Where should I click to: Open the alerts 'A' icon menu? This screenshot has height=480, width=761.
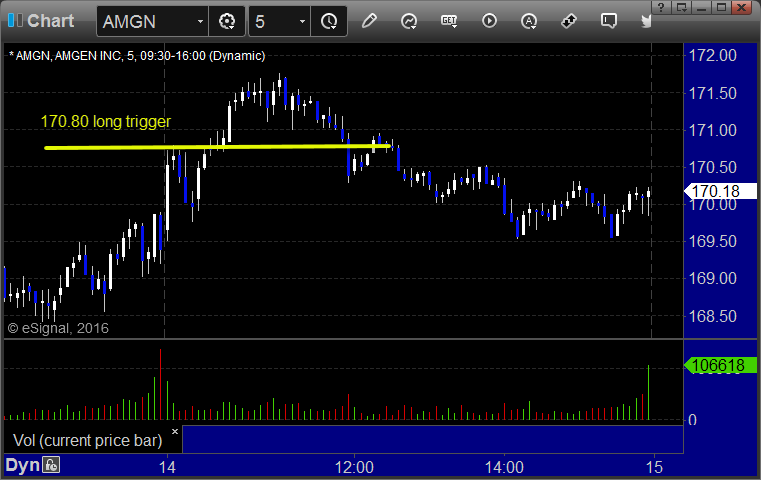pyautogui.click(x=529, y=21)
